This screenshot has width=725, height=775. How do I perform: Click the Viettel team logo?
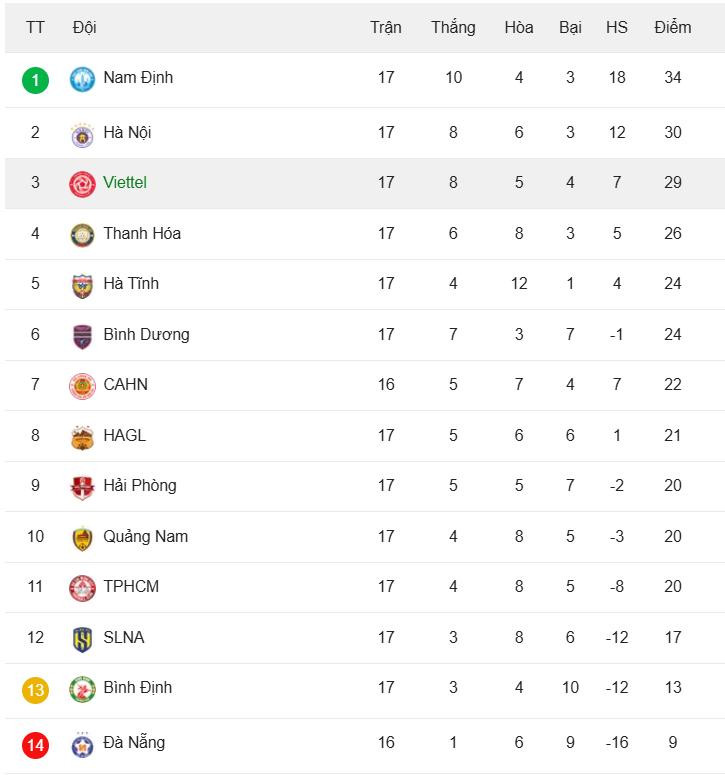coord(82,184)
